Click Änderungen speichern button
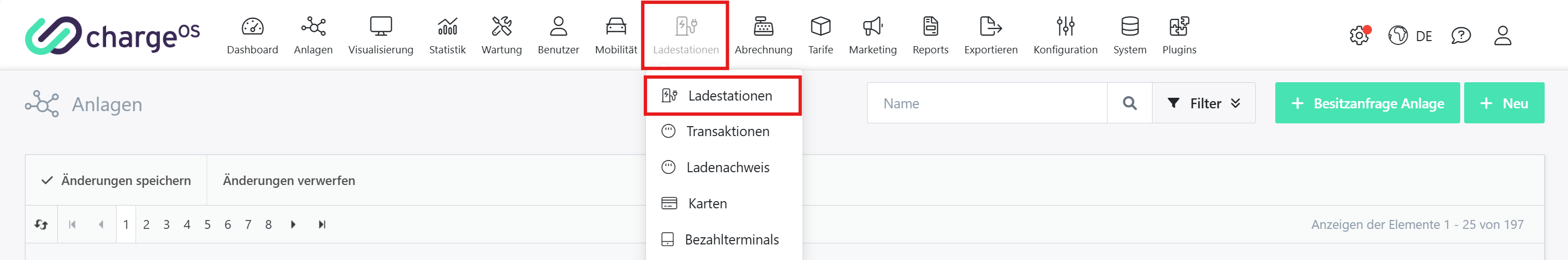The image size is (1568, 260). coord(116,181)
